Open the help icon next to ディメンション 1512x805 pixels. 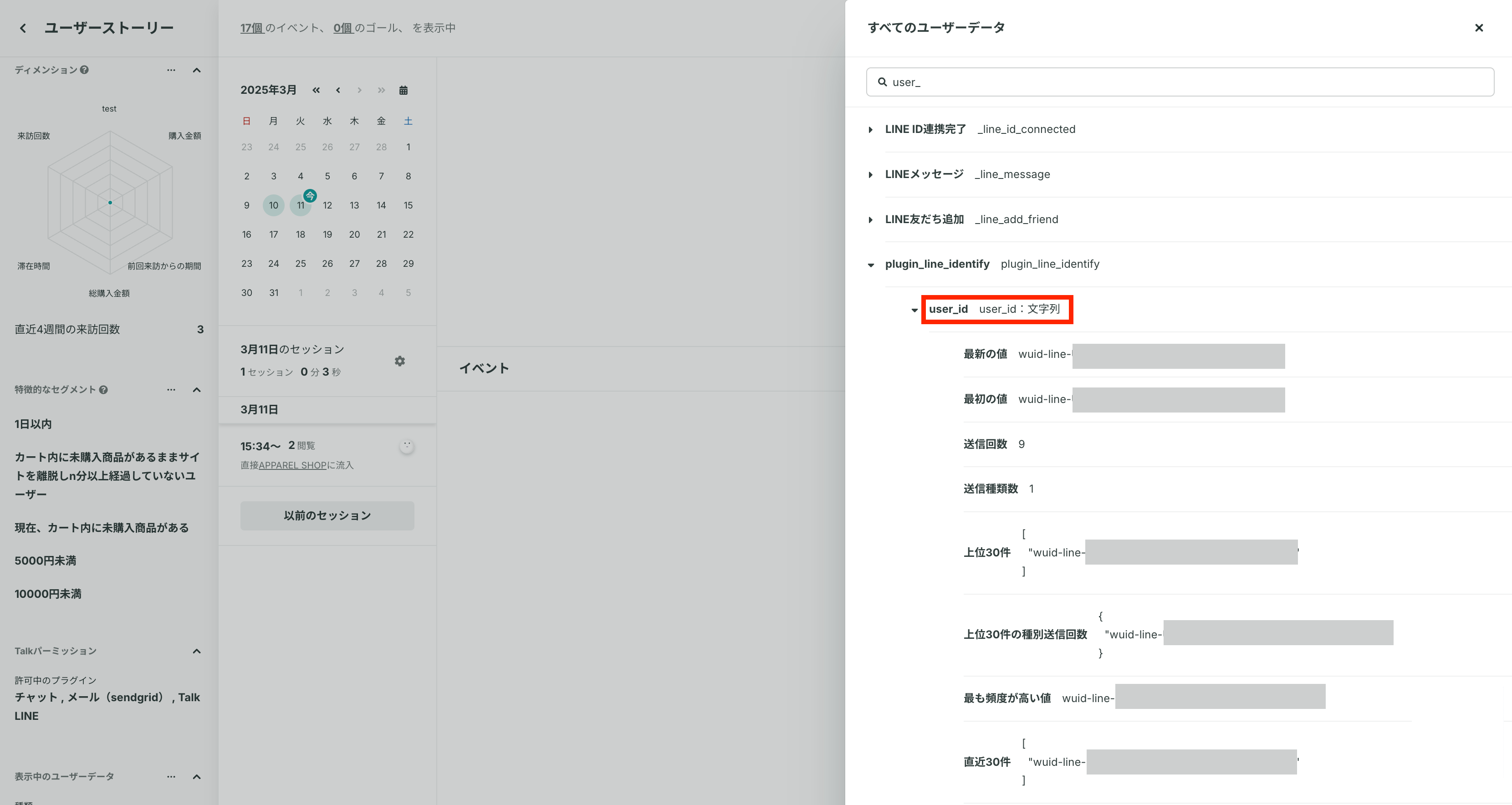tap(85, 70)
